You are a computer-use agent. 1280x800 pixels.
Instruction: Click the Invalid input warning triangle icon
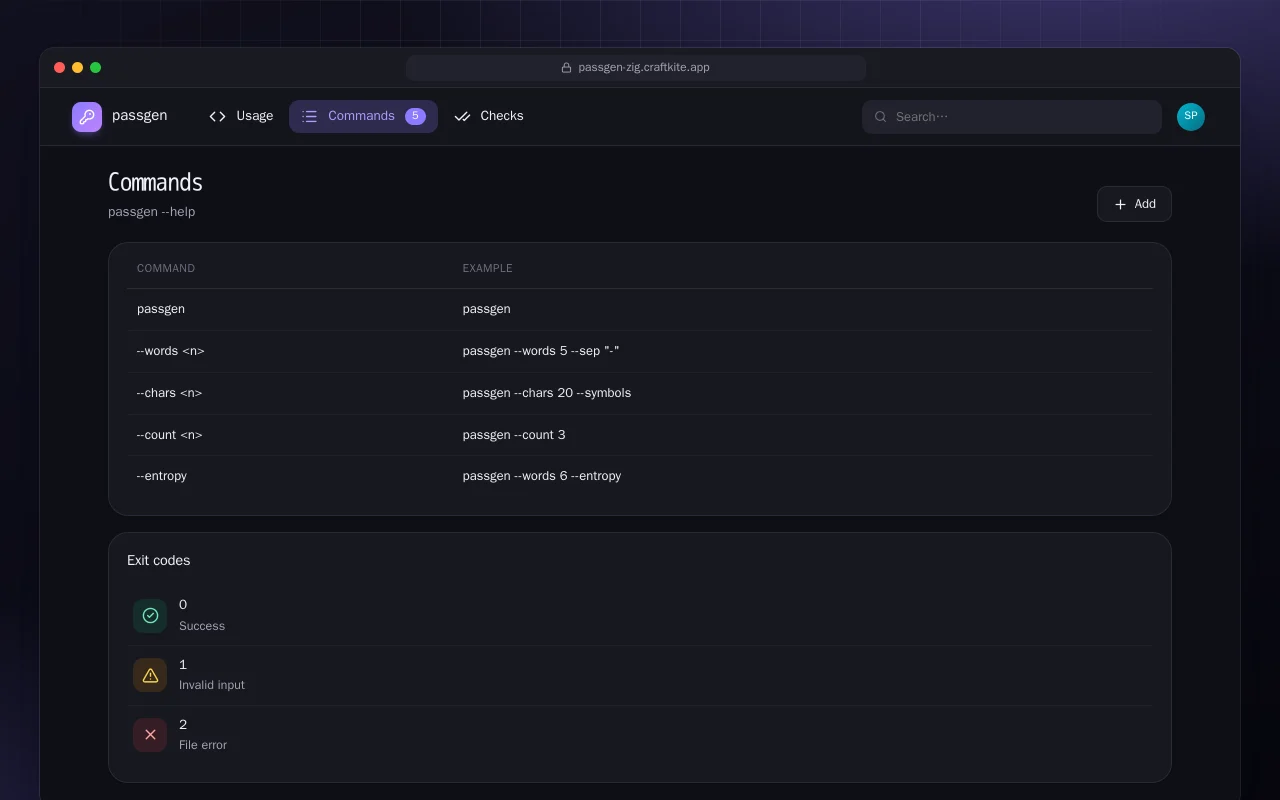(x=150, y=676)
